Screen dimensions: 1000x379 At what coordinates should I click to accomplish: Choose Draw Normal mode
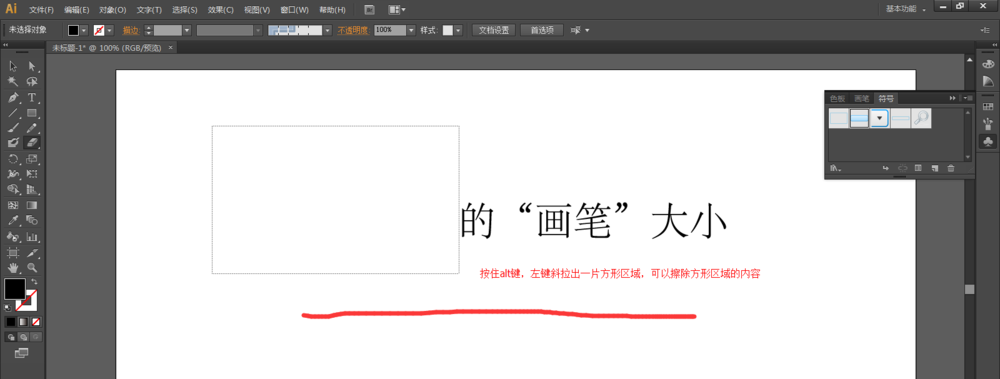(11, 336)
